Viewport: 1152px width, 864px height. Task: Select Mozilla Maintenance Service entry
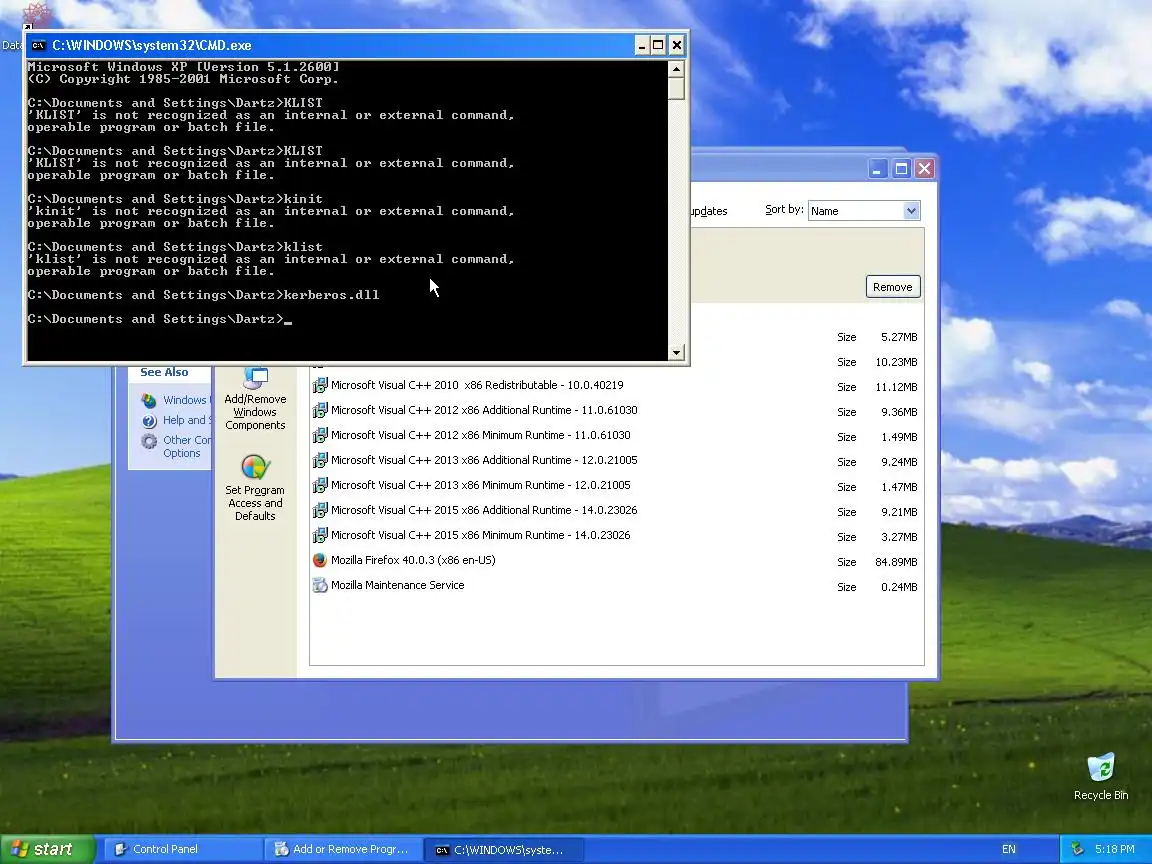616,586
